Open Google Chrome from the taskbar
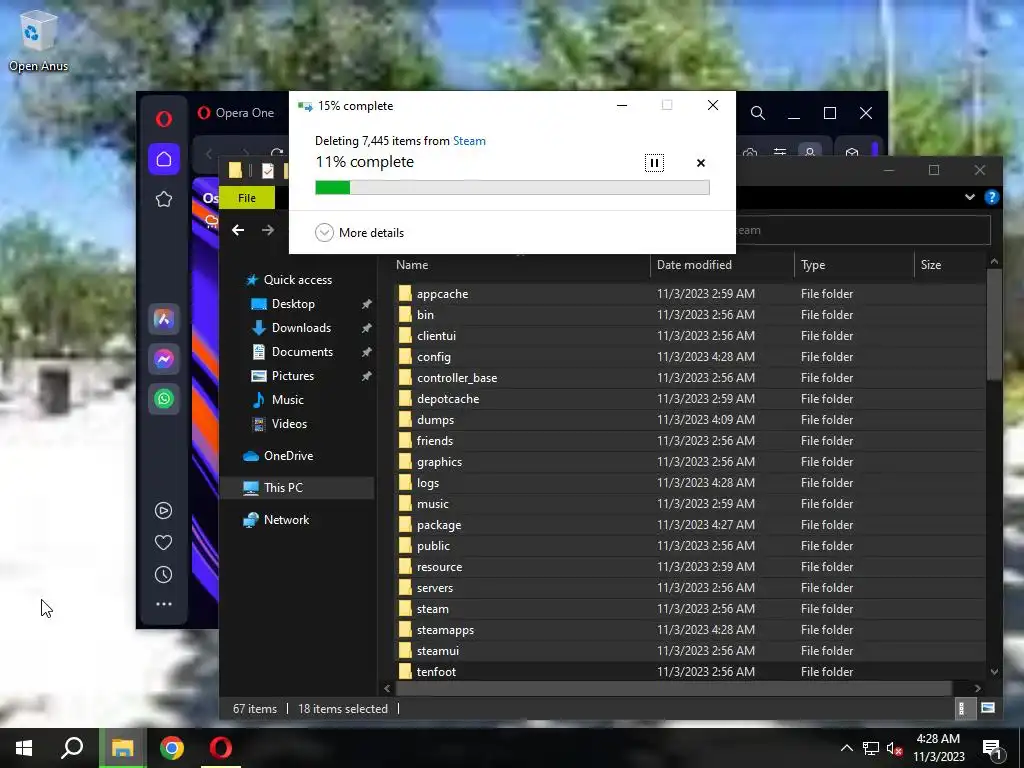This screenshot has height=768, width=1024. (x=172, y=748)
